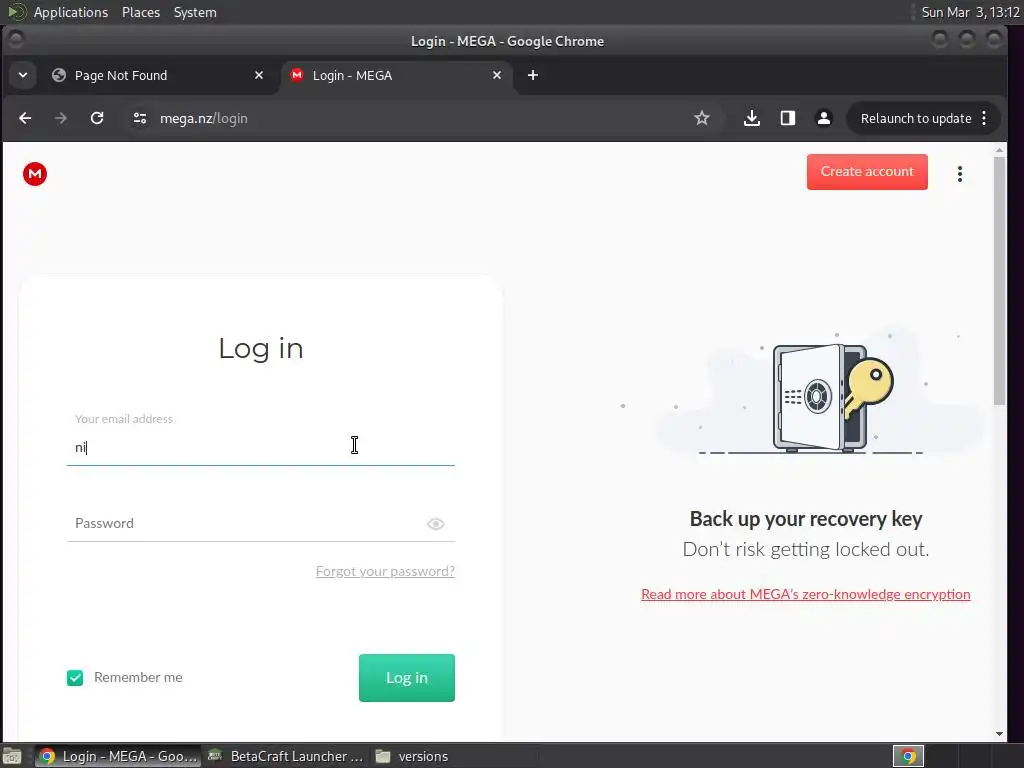Open versions folder taskbar item
Image resolution: width=1024 pixels, height=768 pixels.
[x=413, y=756]
